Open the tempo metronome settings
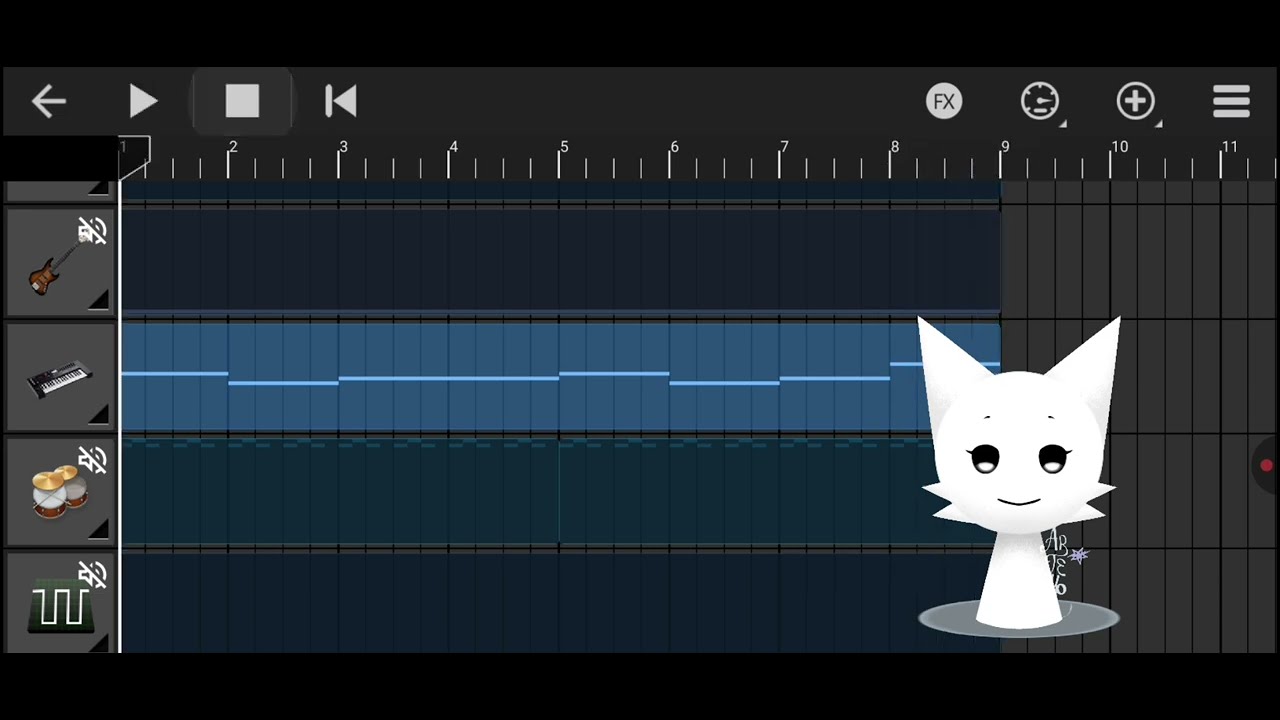The width and height of the screenshot is (1280, 720). (x=1040, y=101)
